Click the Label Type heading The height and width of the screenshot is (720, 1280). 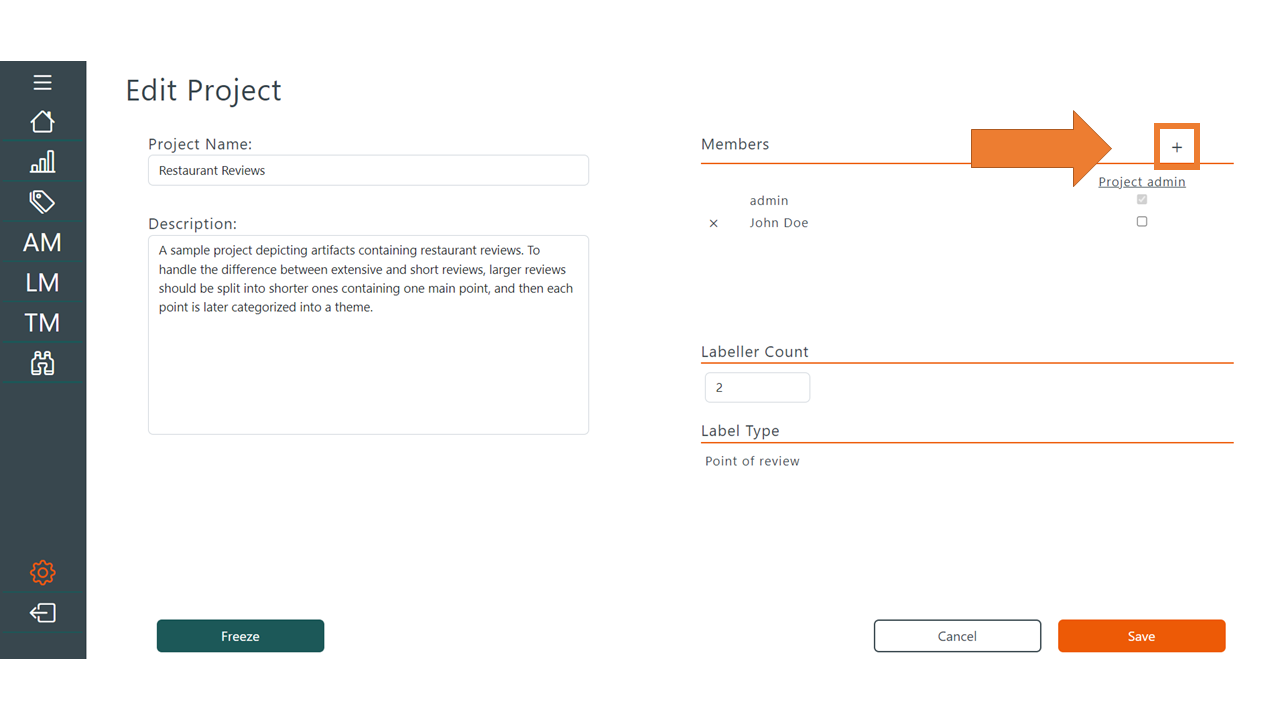pyautogui.click(x=740, y=431)
